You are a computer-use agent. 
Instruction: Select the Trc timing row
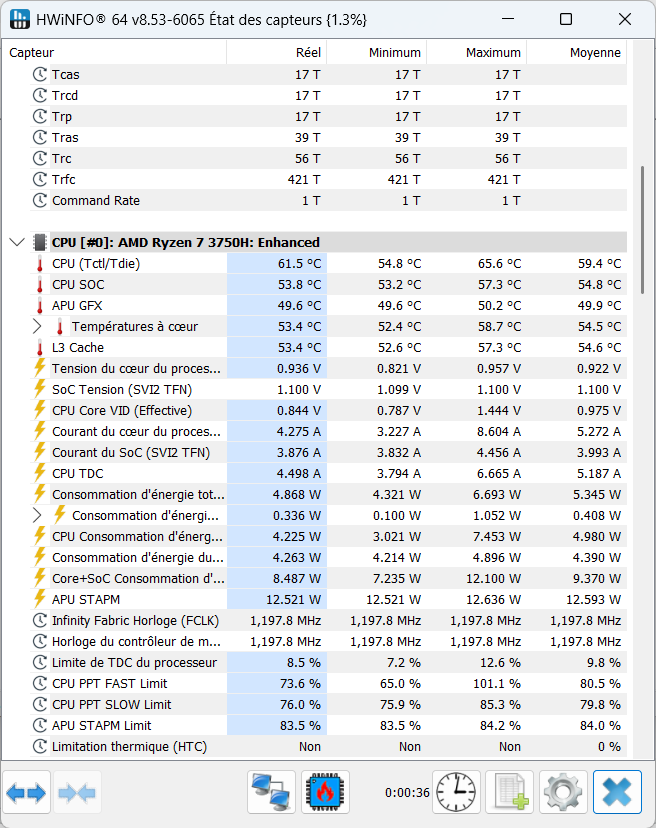coord(329,158)
